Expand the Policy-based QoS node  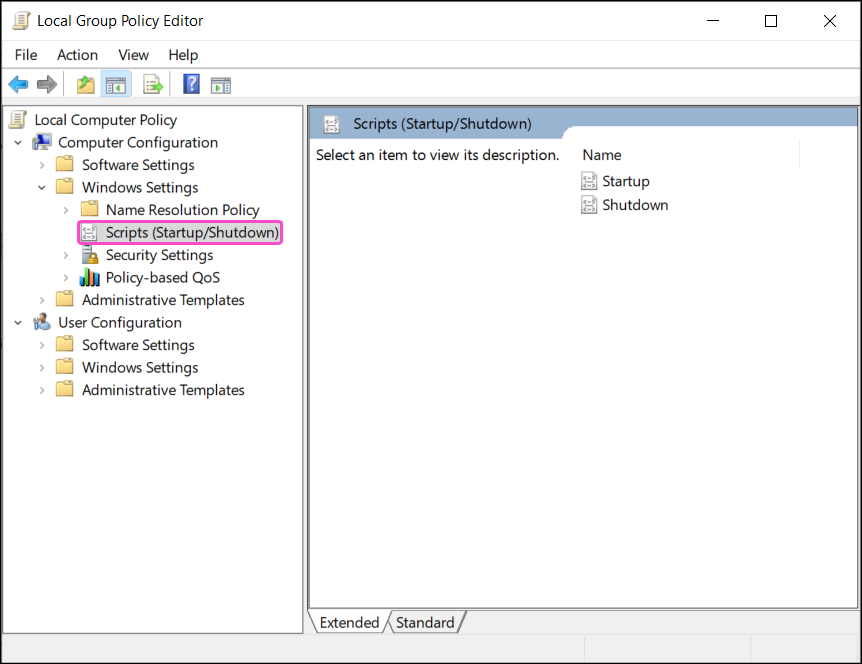pos(66,277)
